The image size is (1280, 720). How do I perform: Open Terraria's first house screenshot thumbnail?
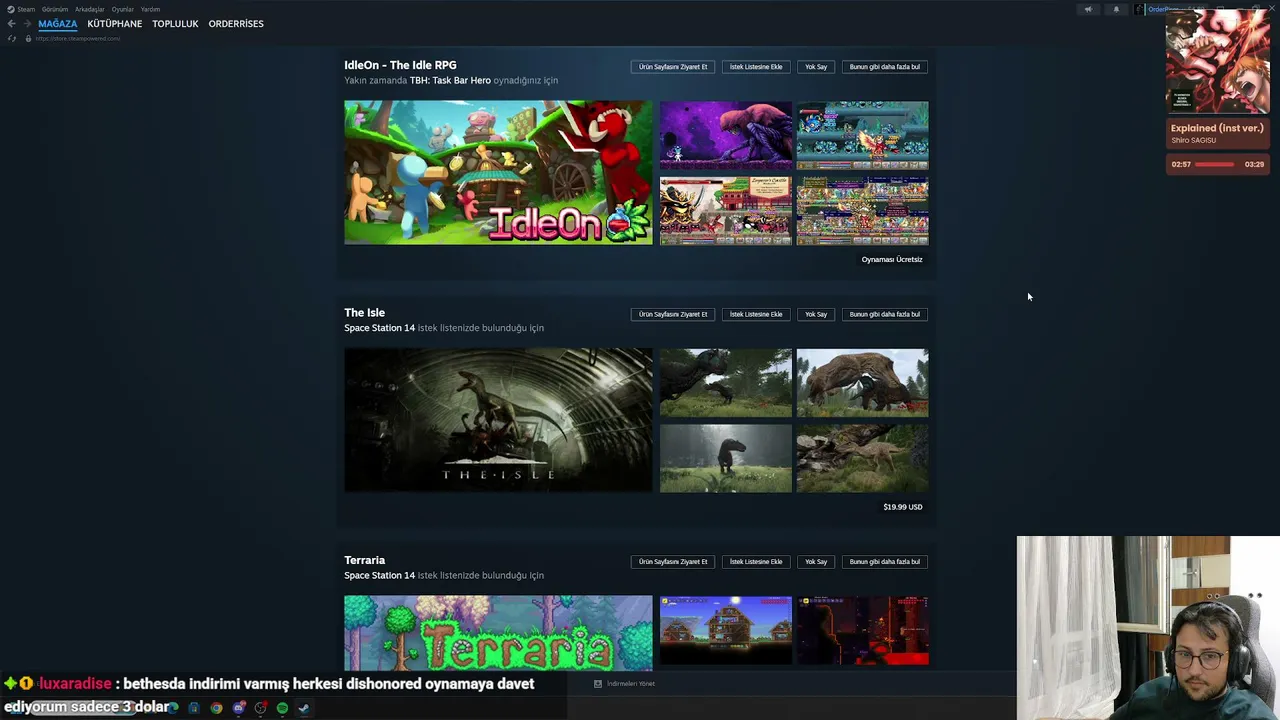pyautogui.click(x=726, y=631)
